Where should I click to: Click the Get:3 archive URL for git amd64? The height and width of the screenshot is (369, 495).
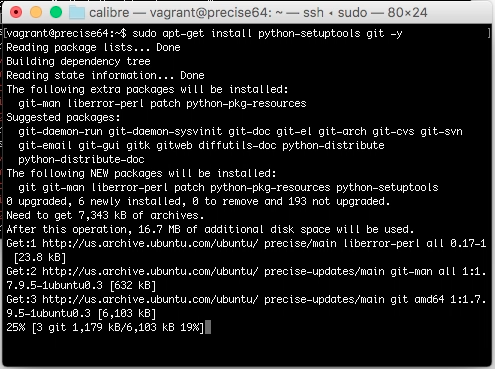point(150,299)
